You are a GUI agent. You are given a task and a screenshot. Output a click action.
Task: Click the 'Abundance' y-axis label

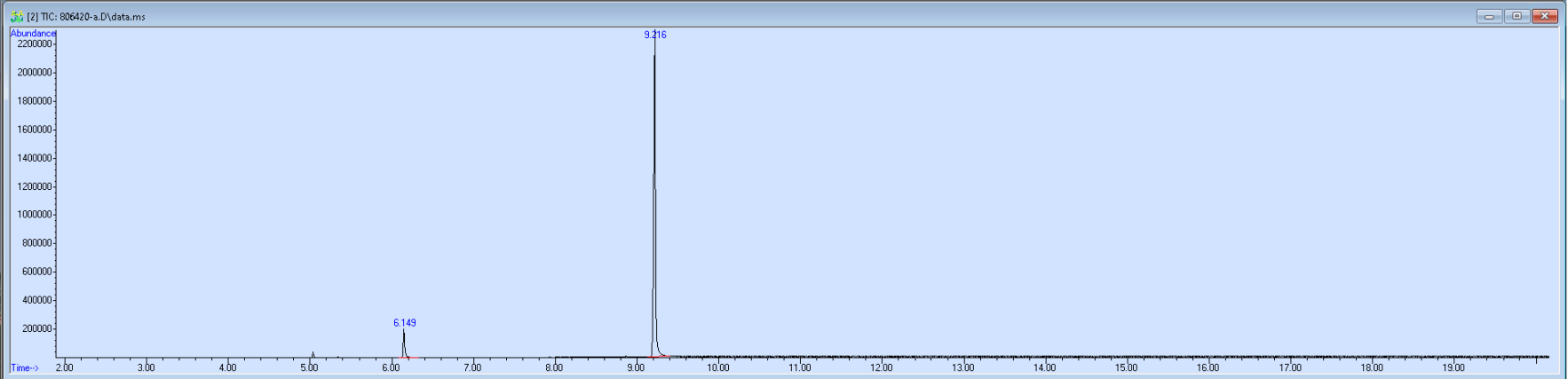tap(33, 34)
